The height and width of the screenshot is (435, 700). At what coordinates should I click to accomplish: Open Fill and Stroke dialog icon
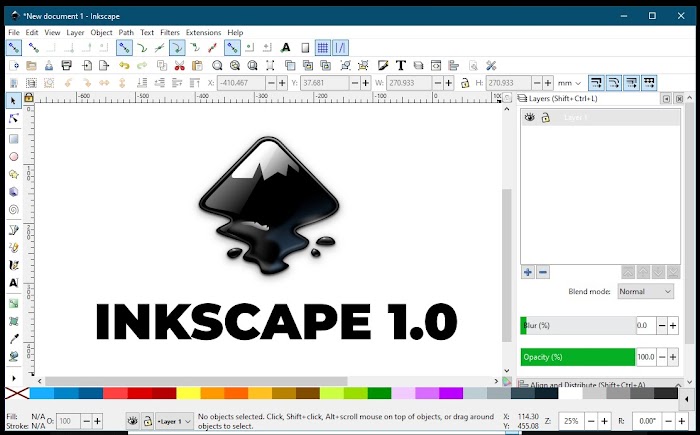383,66
